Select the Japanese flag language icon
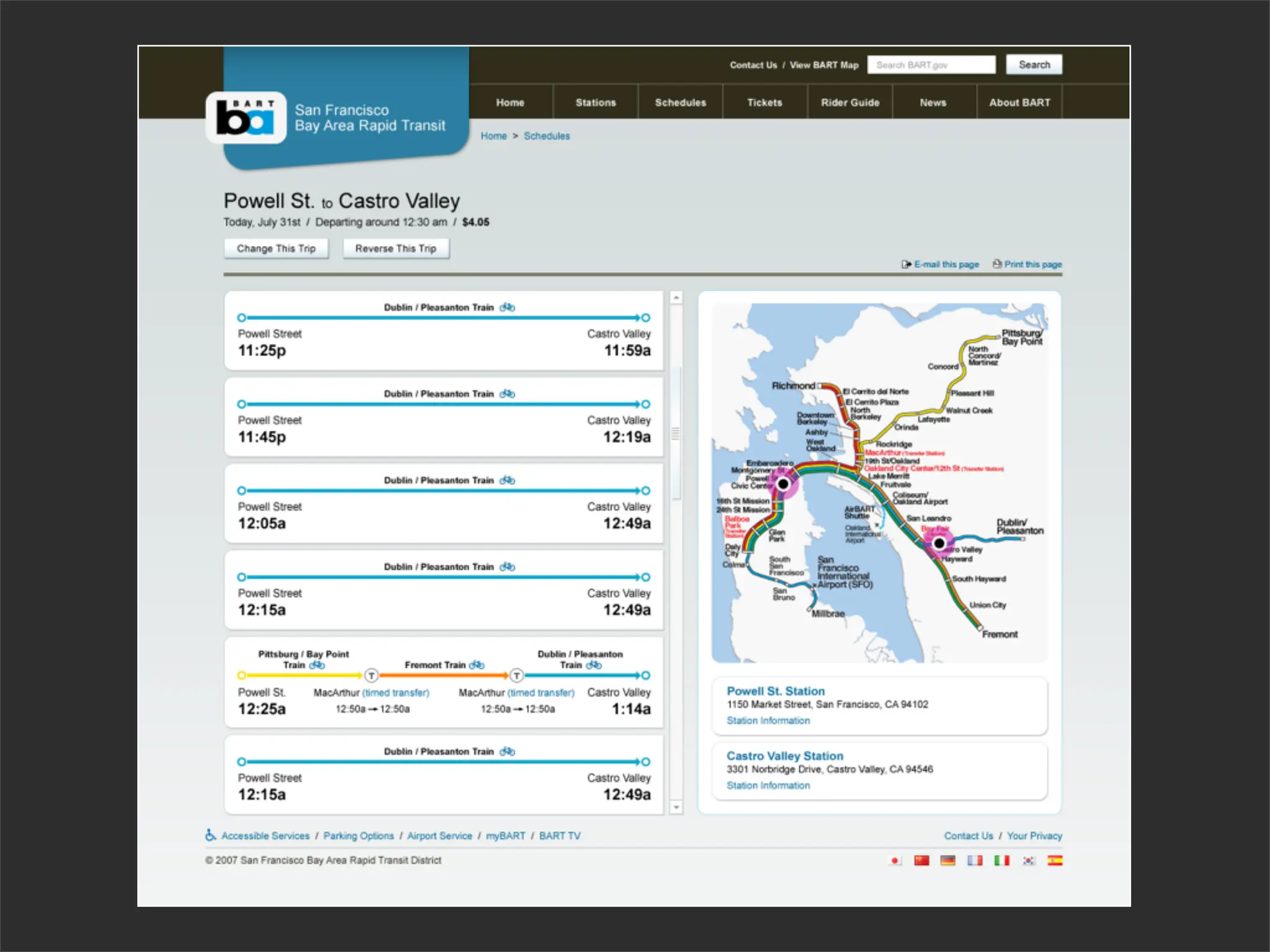The image size is (1270, 952). pos(894,860)
